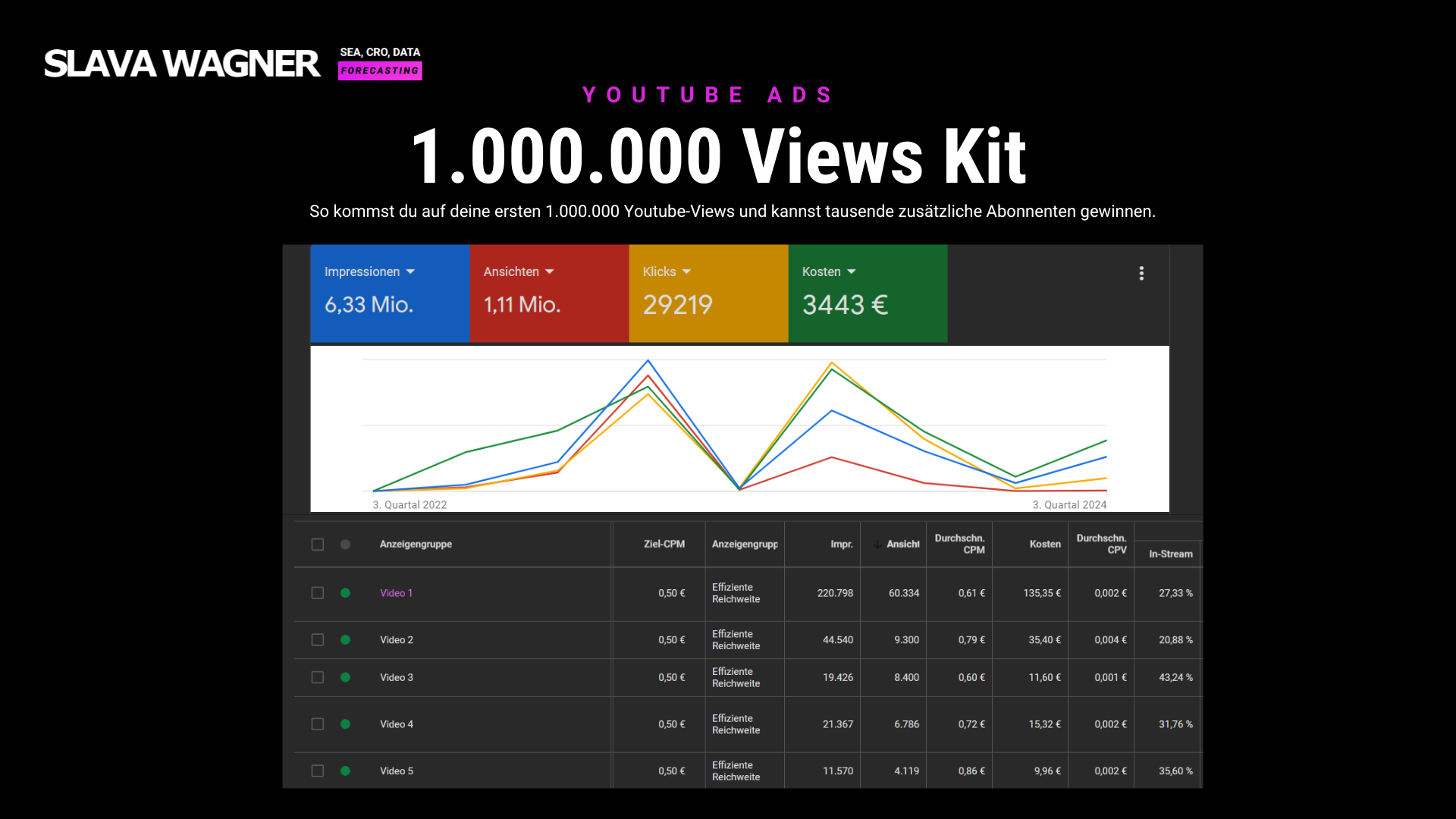Open the Video 5 ad group
The width and height of the screenshot is (1456, 819).
(x=397, y=771)
